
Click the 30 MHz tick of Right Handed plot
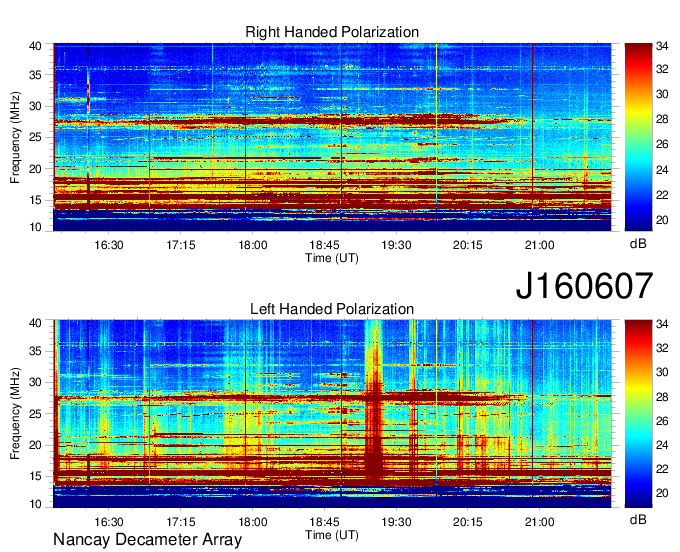pos(36,106)
